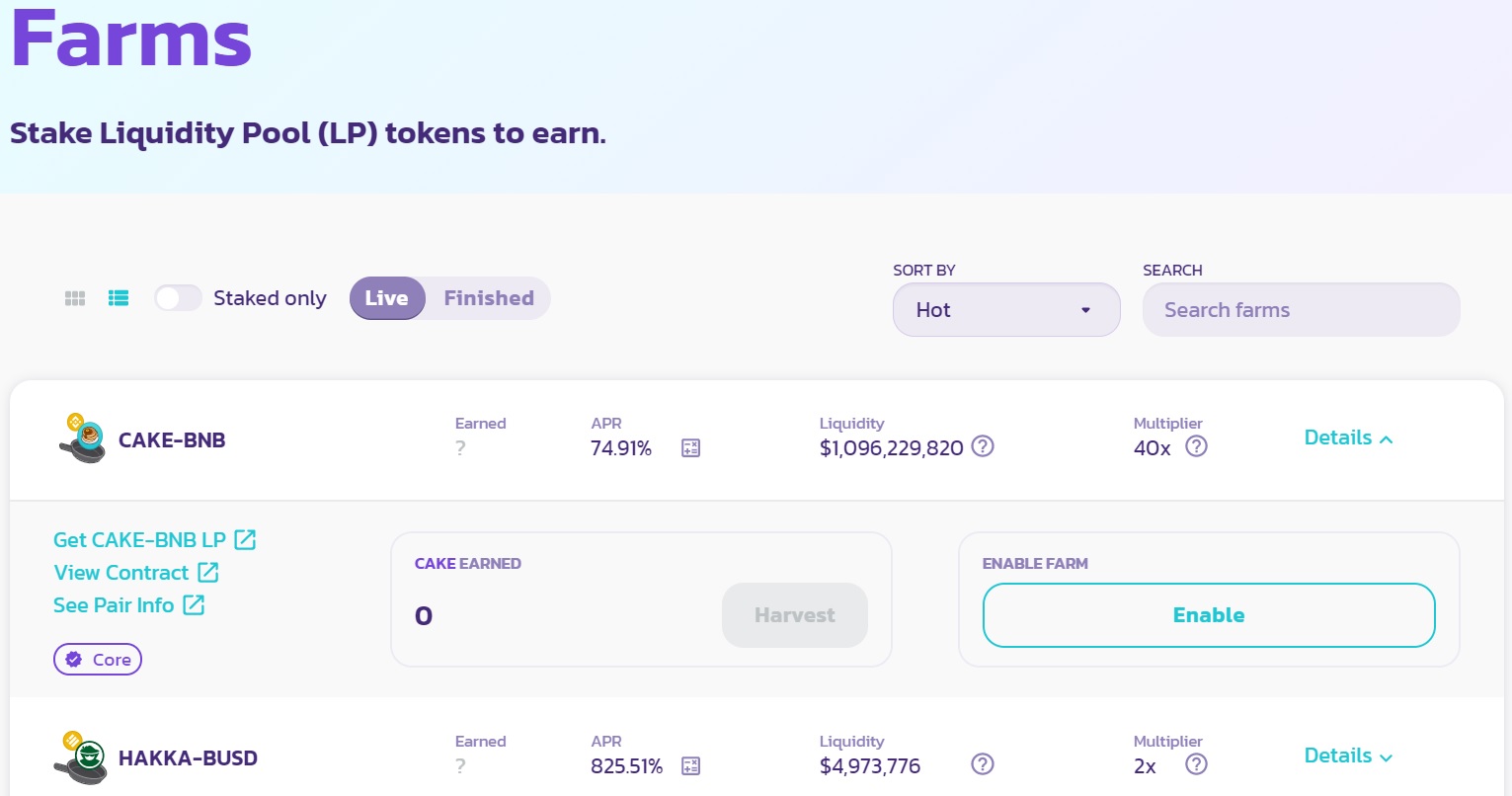Click the CAKE-BNB token pair icon
This screenshot has height=796, width=1512.
pyautogui.click(x=82, y=439)
